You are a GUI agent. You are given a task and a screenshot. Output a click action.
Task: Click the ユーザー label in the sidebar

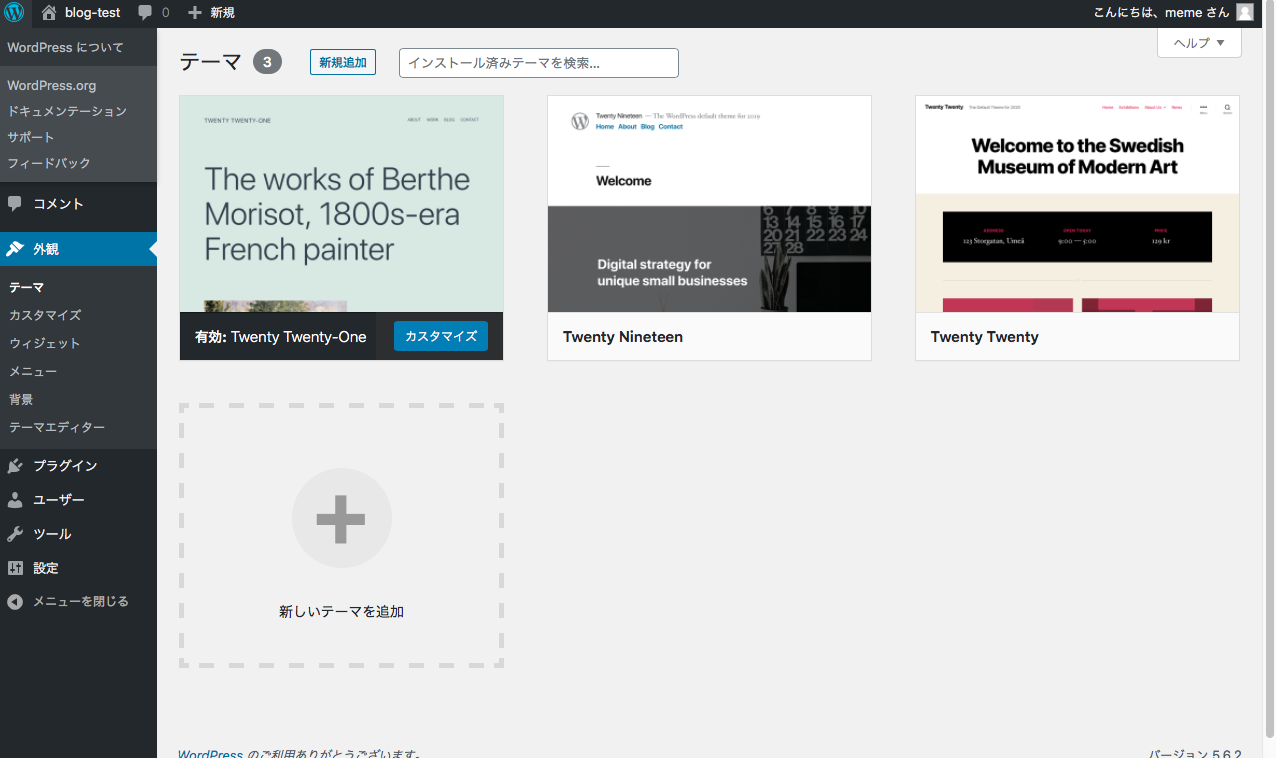click(x=59, y=500)
